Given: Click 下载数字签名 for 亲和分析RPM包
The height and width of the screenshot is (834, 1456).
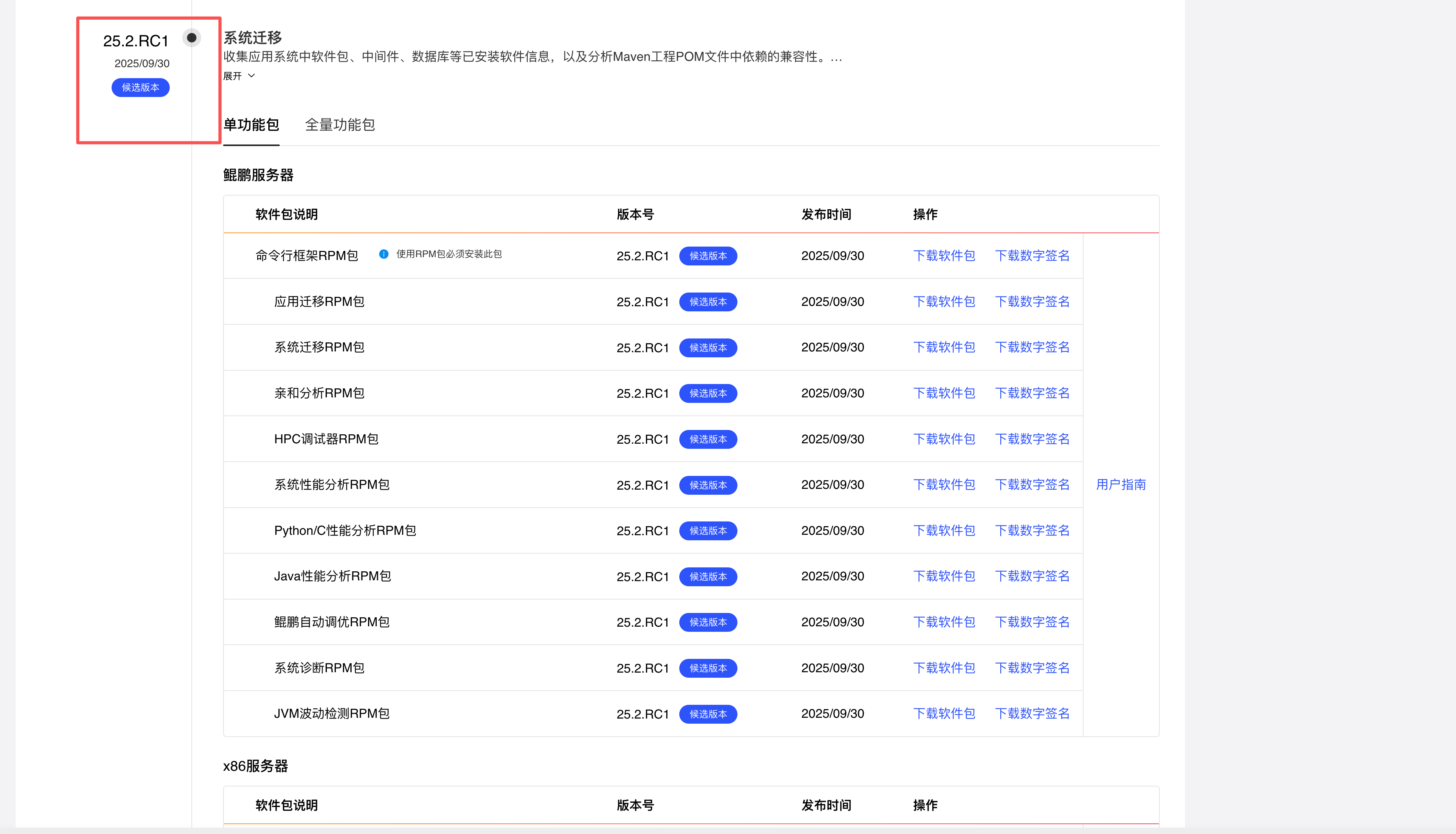Looking at the screenshot, I should 1032,393.
